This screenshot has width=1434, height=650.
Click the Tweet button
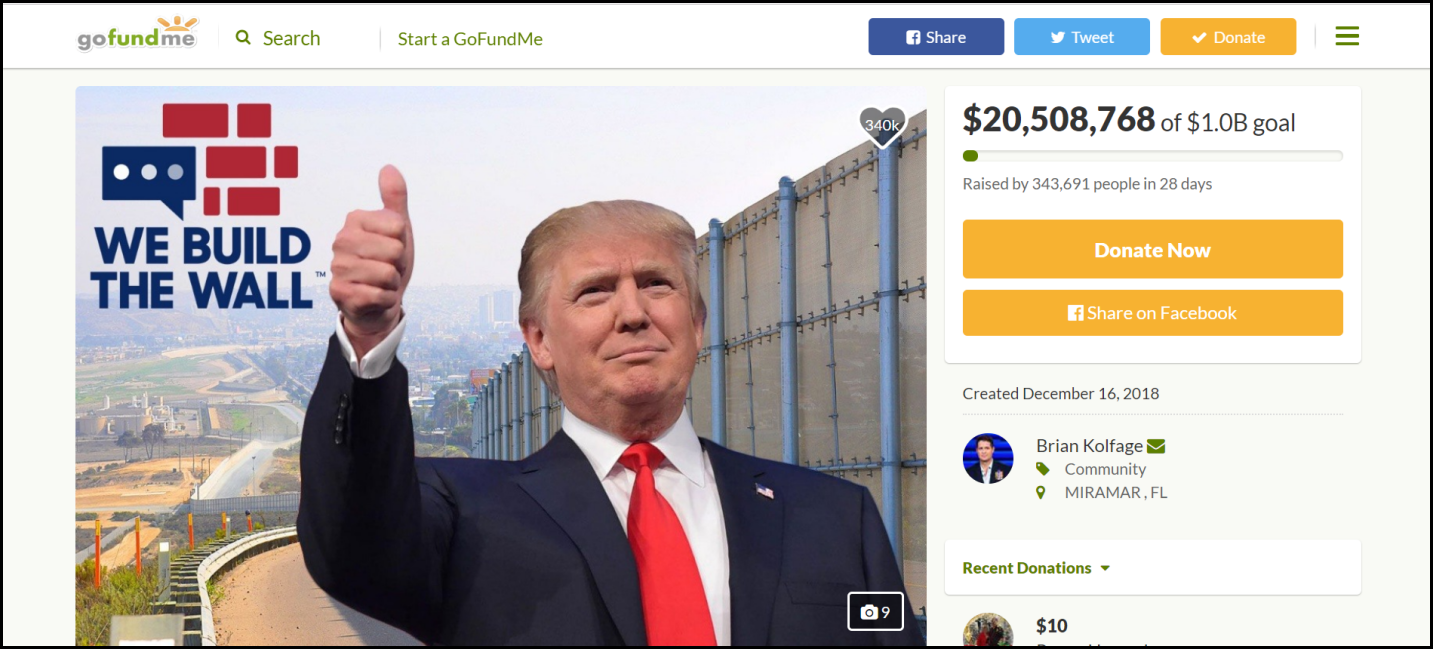(x=1082, y=37)
